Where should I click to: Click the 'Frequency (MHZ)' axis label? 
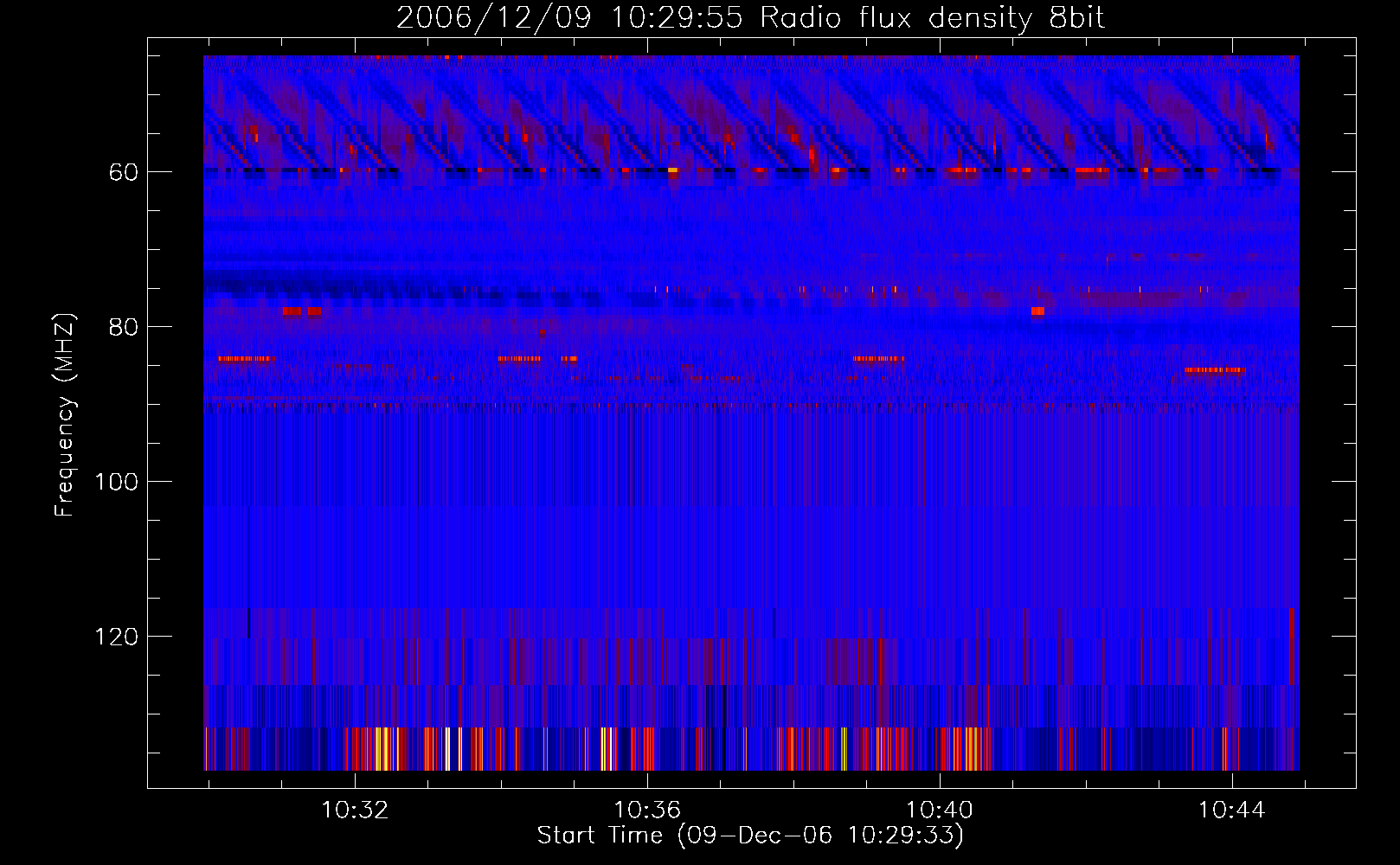[x=65, y=415]
